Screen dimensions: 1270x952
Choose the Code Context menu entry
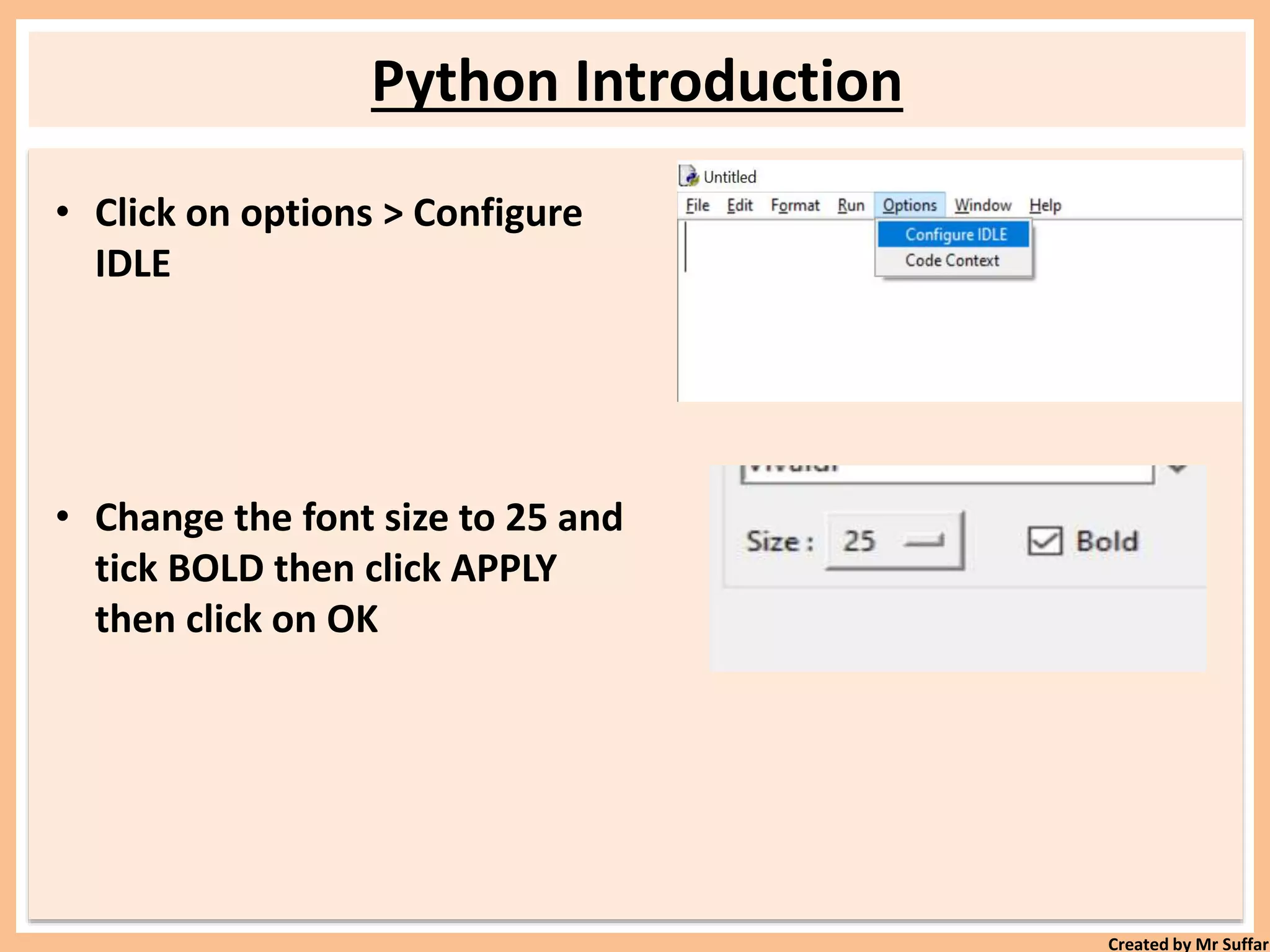click(952, 260)
